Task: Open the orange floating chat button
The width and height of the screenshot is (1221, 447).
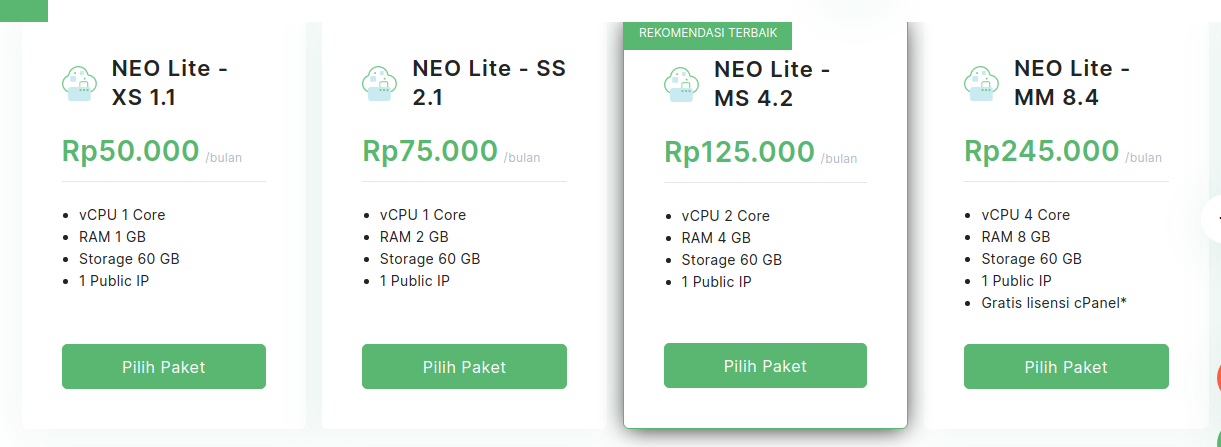Action: [x=1217, y=378]
